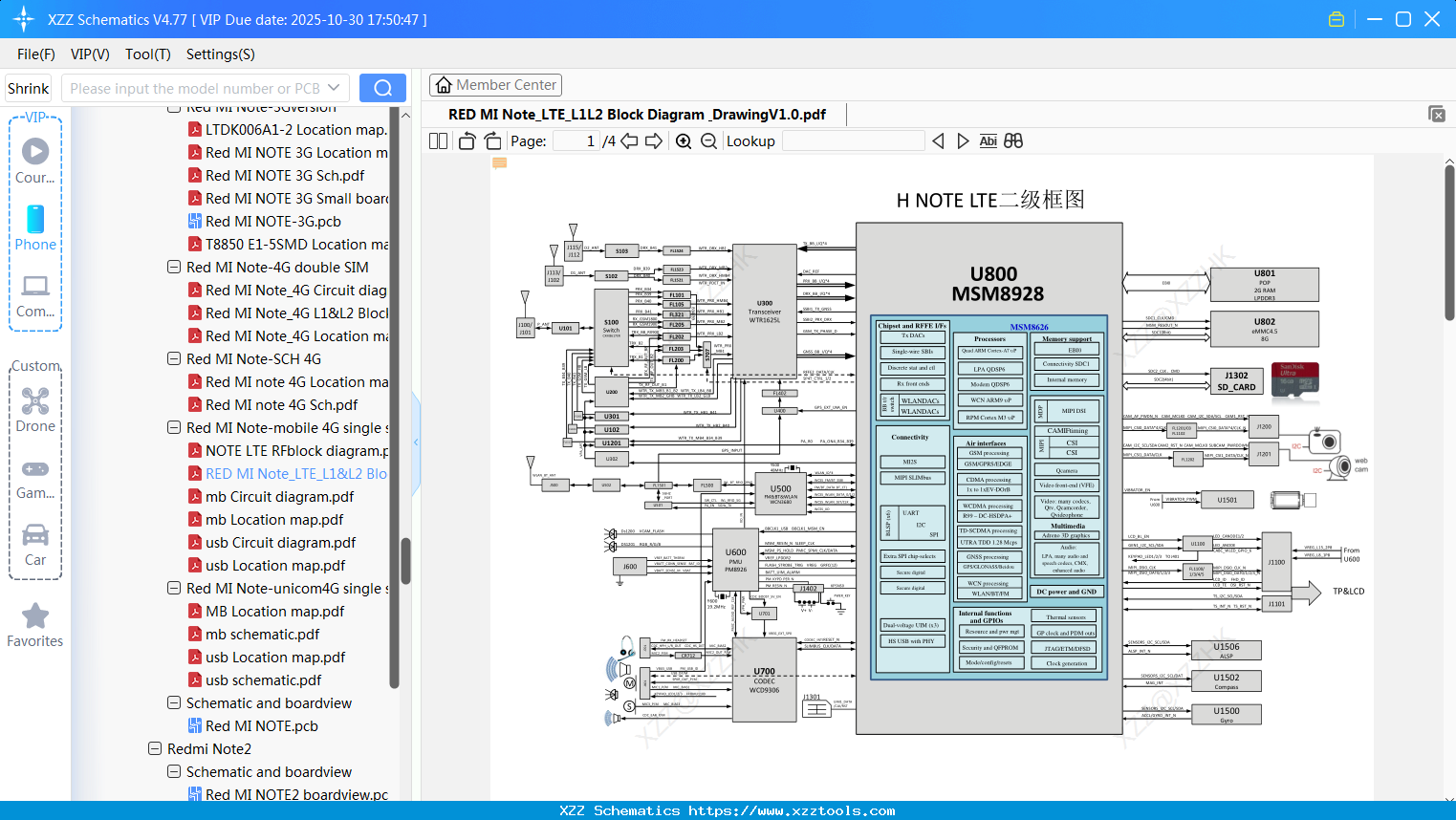Click the orange annotation marker on page
The image size is (1456, 820).
click(499, 163)
